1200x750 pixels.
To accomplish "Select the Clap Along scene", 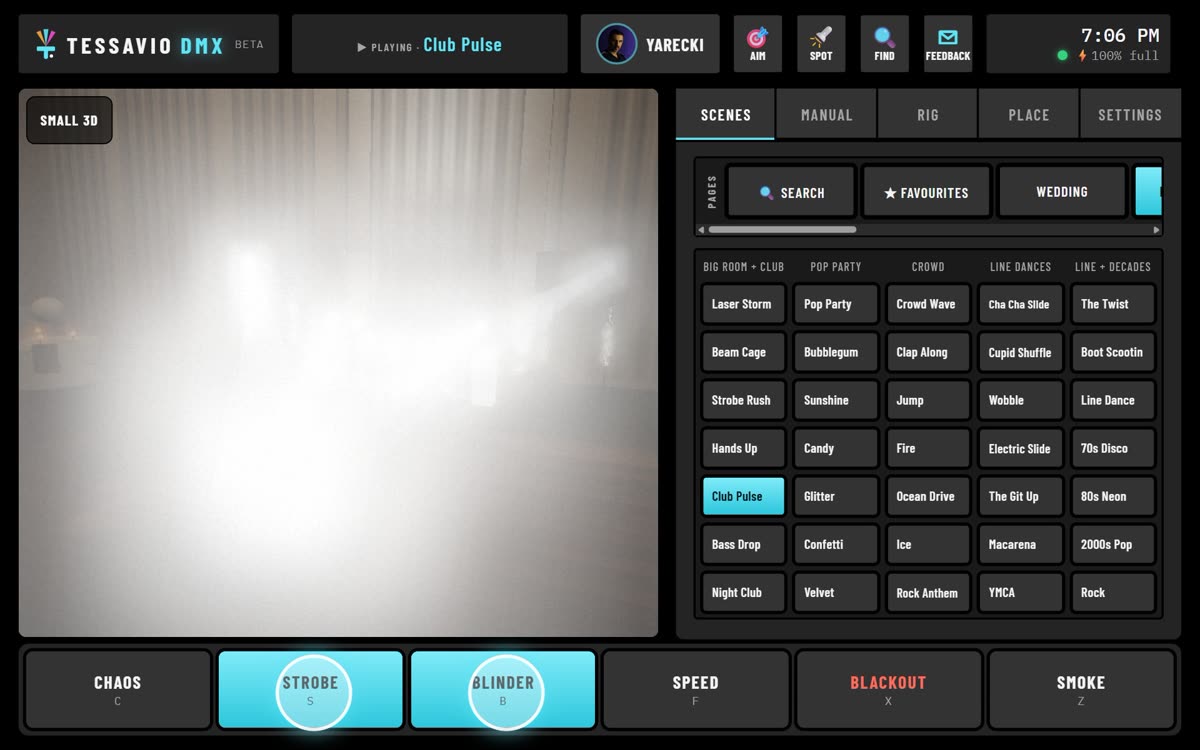I will 928,352.
